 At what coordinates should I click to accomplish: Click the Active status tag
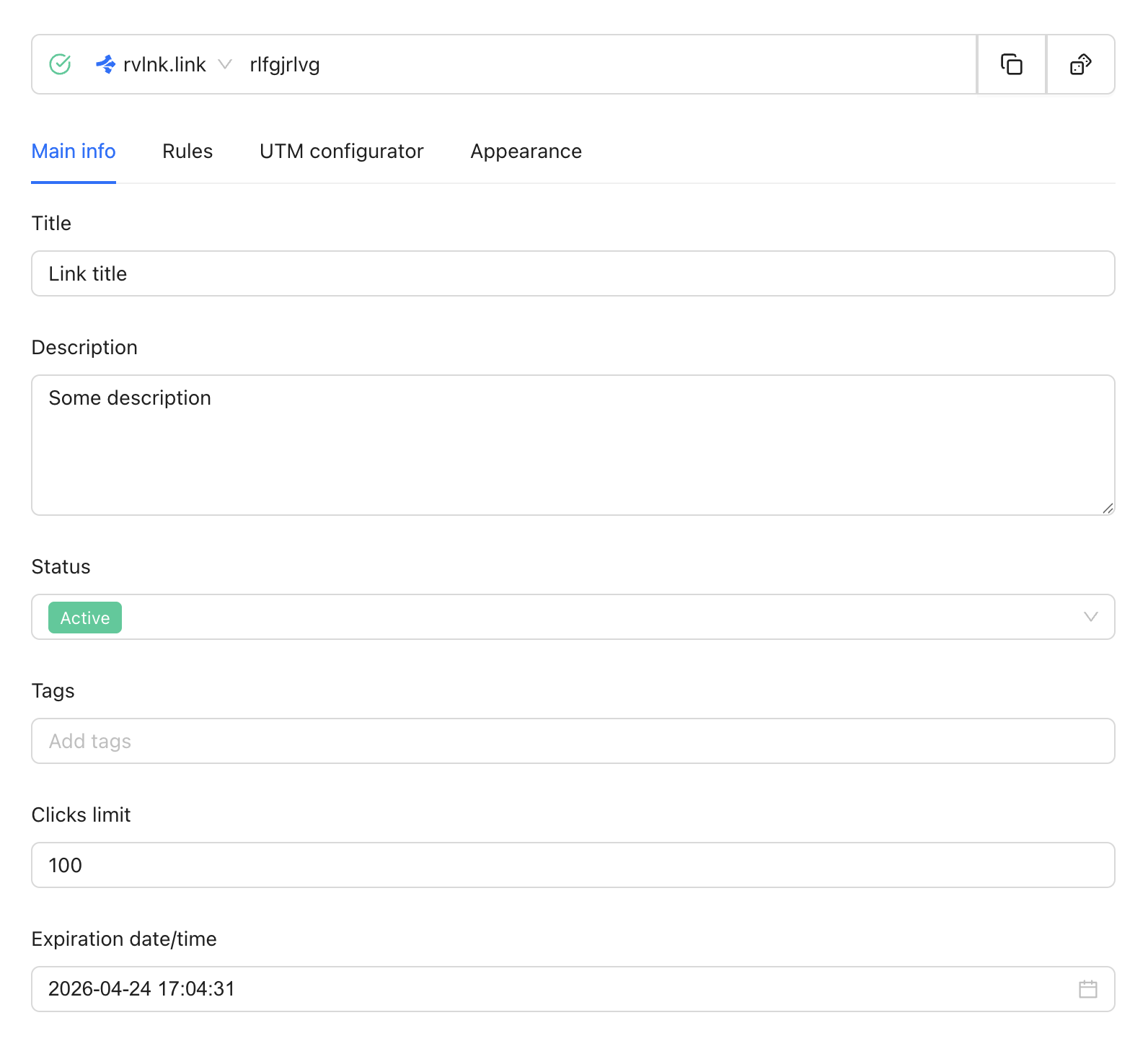[x=85, y=618]
